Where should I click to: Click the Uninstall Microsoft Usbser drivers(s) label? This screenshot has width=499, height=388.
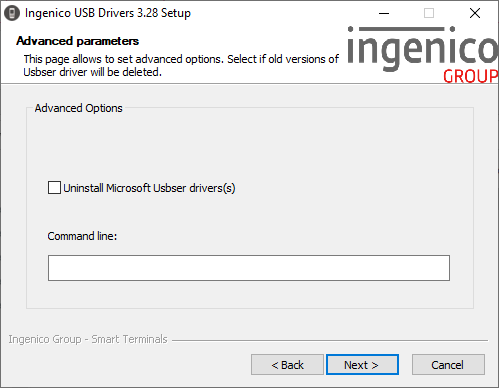[x=149, y=188]
